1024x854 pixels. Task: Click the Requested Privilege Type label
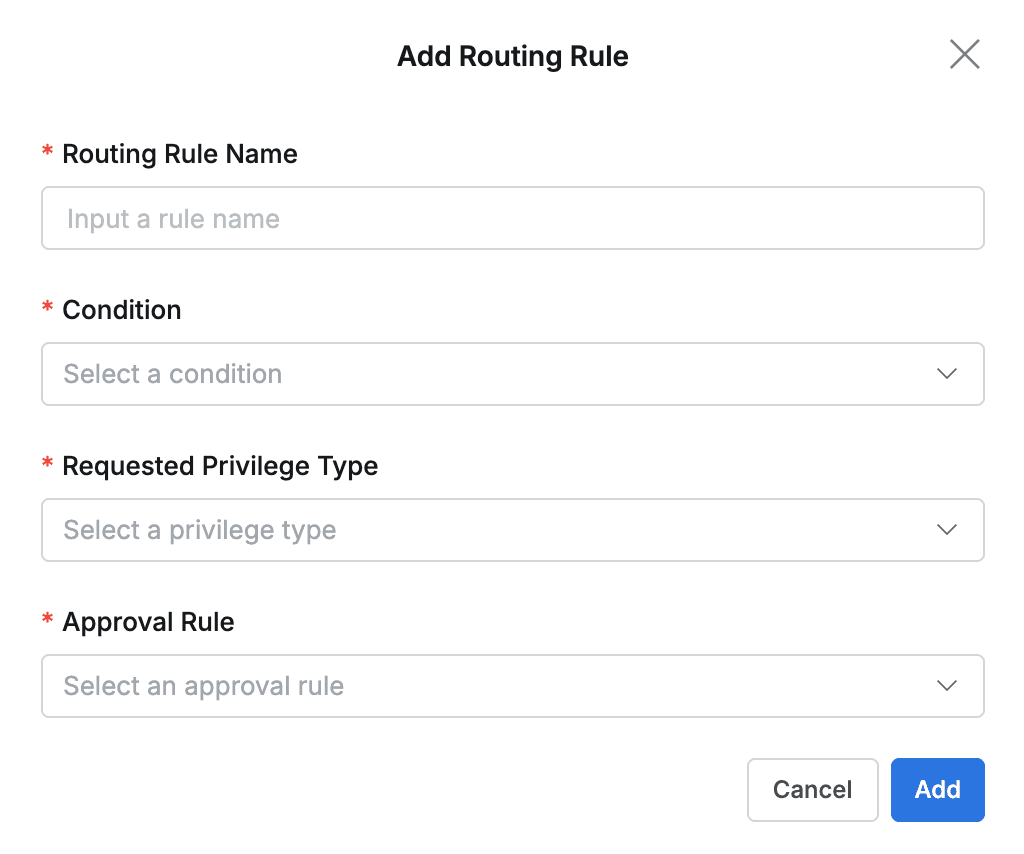point(220,466)
